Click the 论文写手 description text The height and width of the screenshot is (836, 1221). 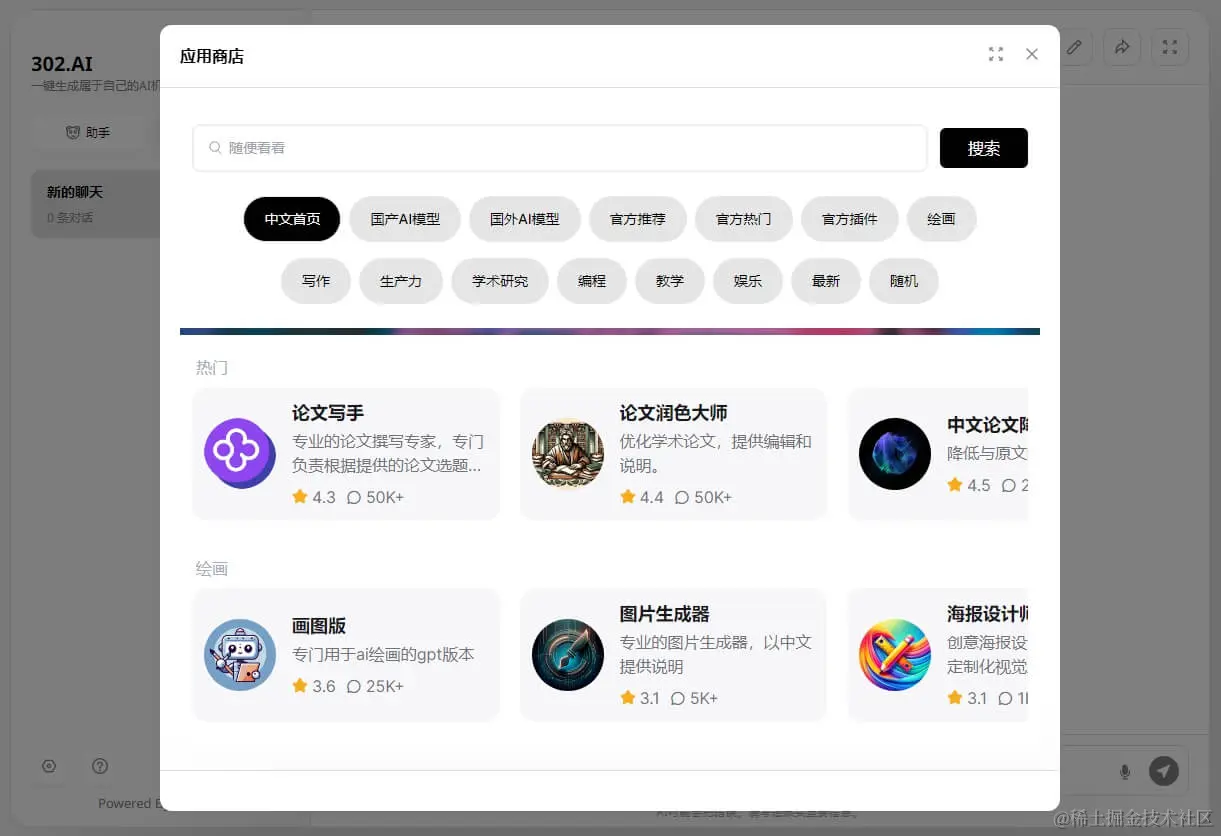click(x=388, y=453)
